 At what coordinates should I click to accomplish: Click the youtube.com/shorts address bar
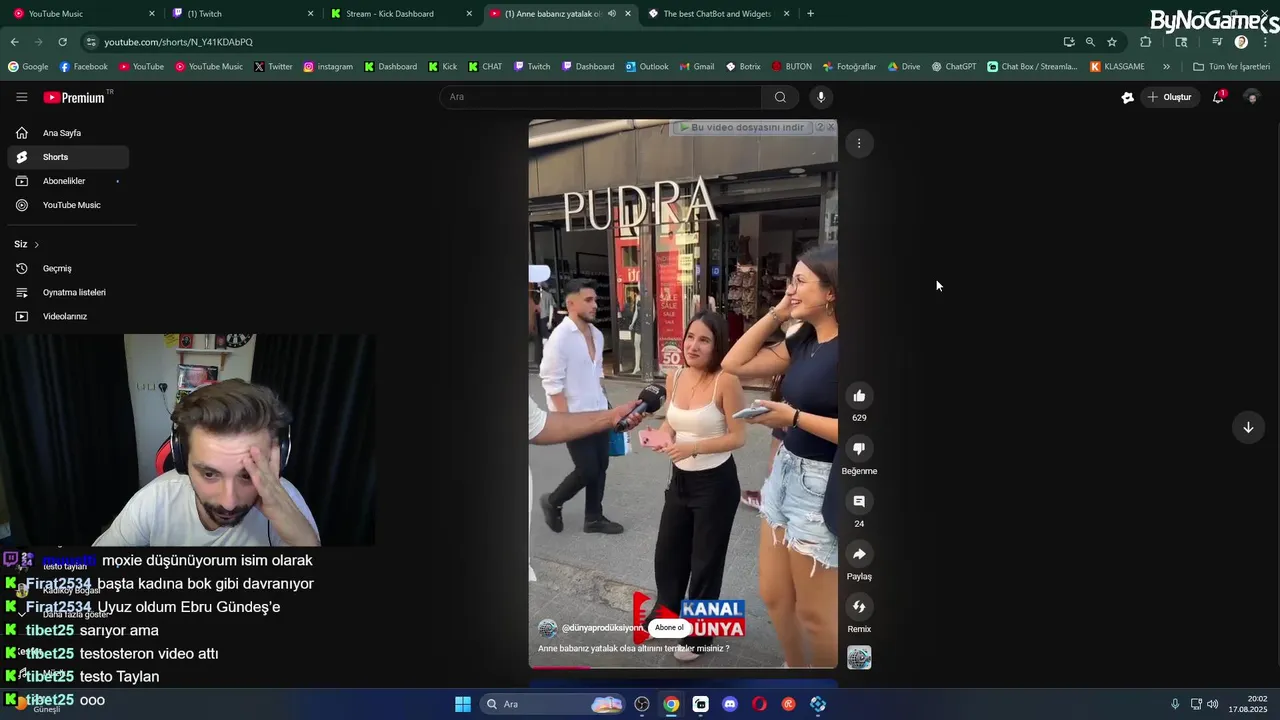pyautogui.click(x=570, y=42)
